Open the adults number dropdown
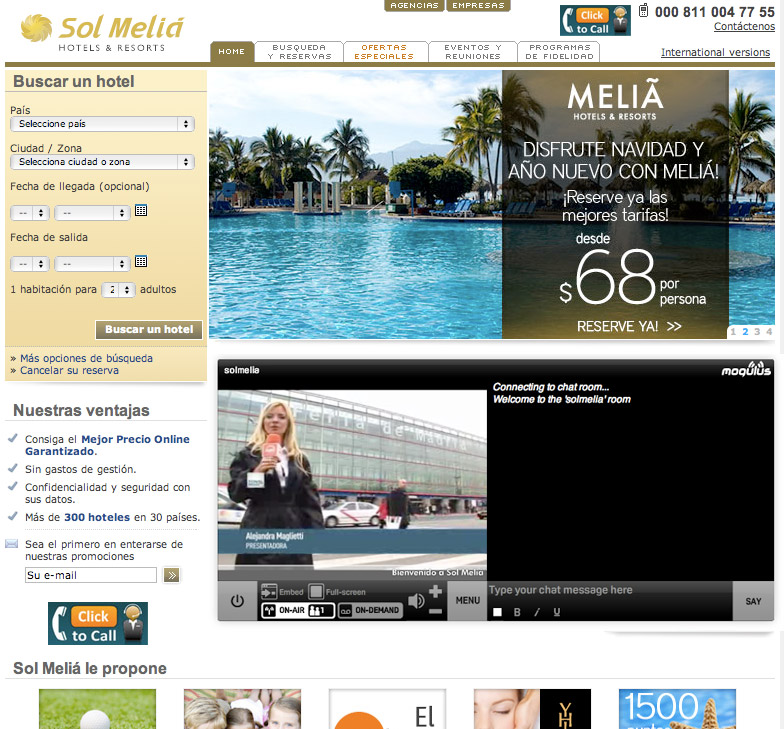This screenshot has height=729, width=784. (x=120, y=290)
